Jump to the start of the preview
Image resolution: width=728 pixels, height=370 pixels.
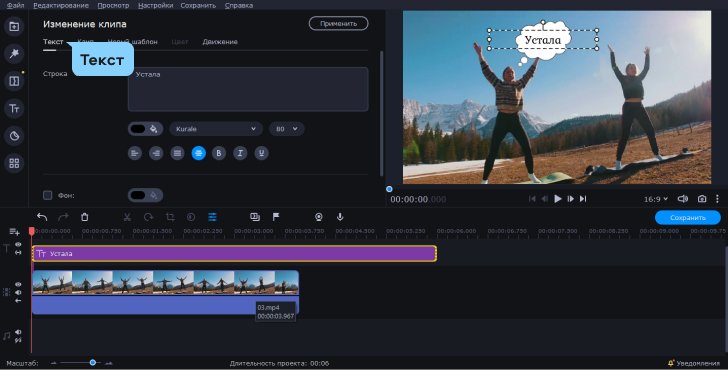pos(532,199)
